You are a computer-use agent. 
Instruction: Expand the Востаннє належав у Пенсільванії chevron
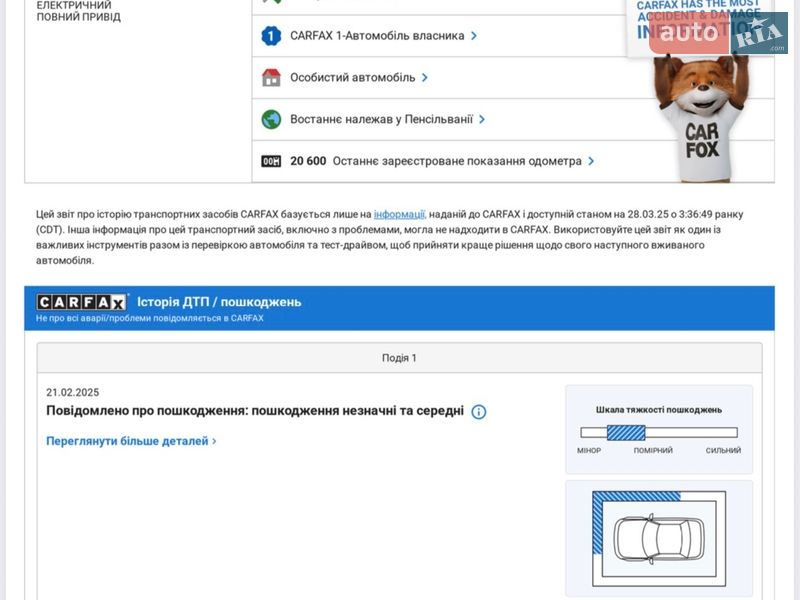[482, 119]
